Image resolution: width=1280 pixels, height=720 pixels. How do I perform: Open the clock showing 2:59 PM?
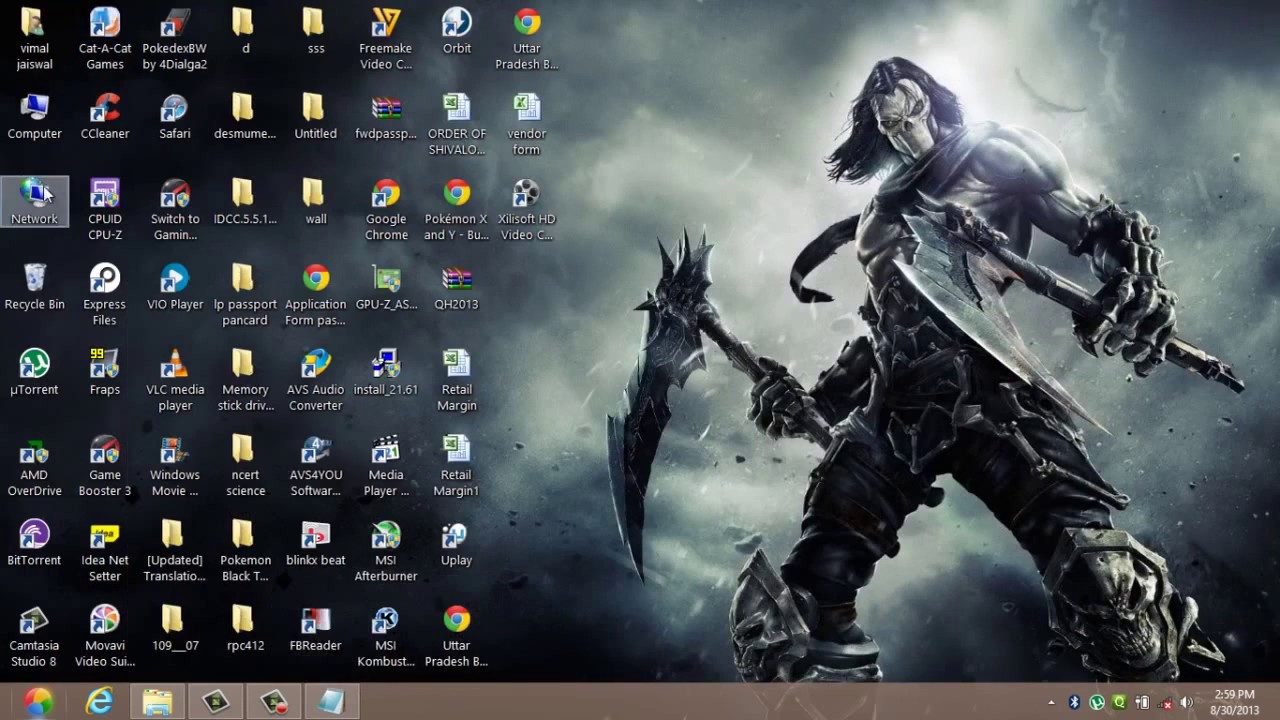(1234, 702)
